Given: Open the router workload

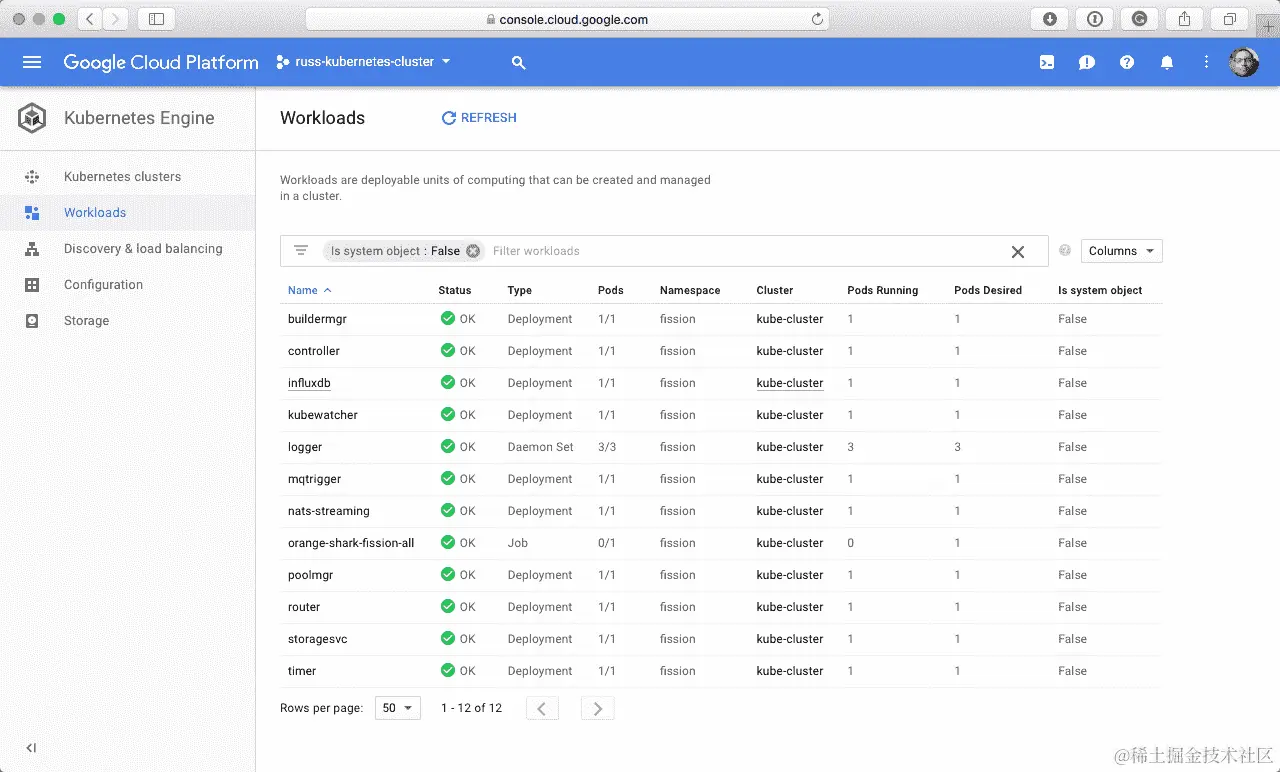Looking at the screenshot, I should [304, 607].
